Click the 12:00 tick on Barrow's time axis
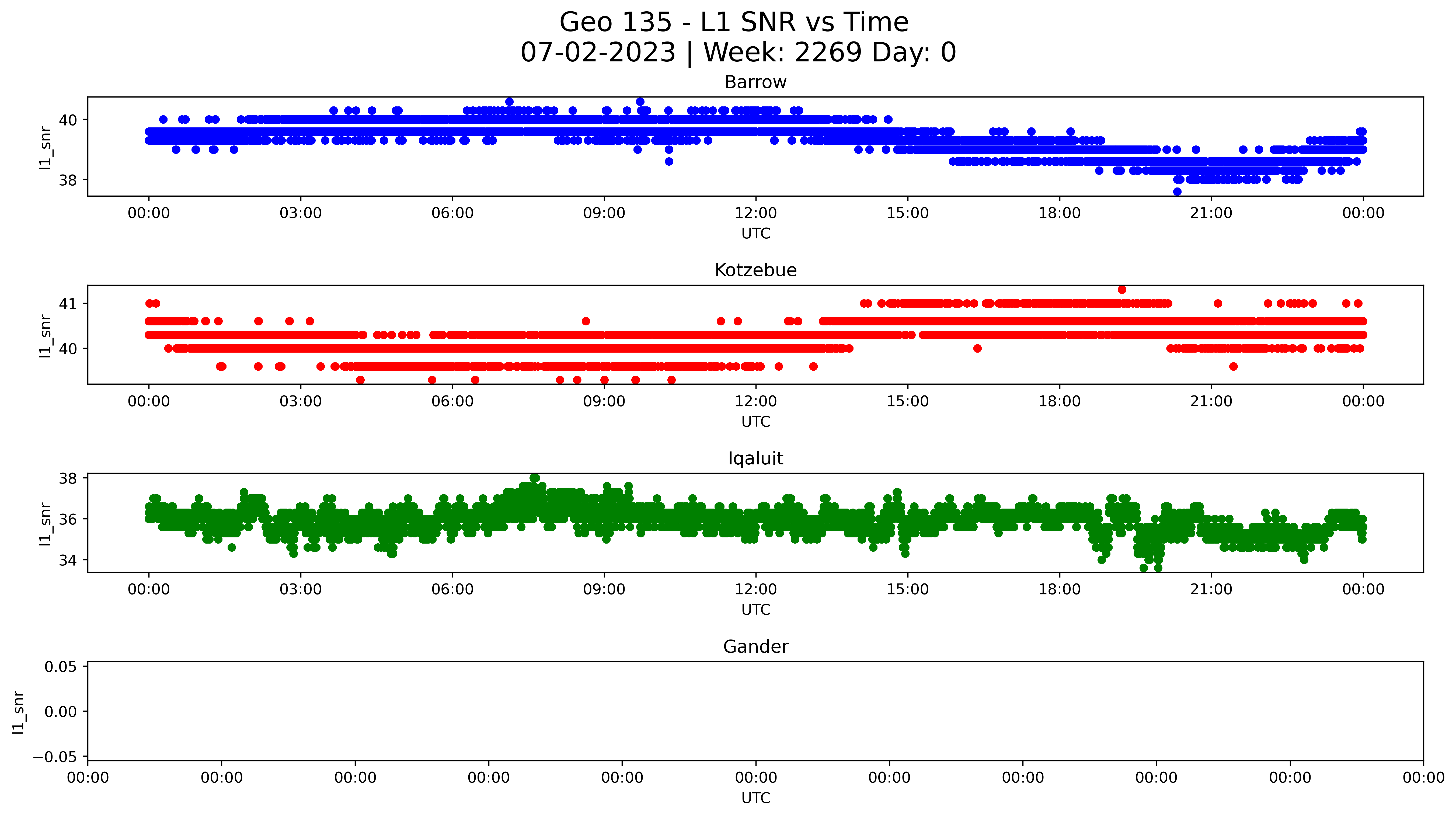Screen dimensions: 1456x817 pyautogui.click(x=756, y=213)
